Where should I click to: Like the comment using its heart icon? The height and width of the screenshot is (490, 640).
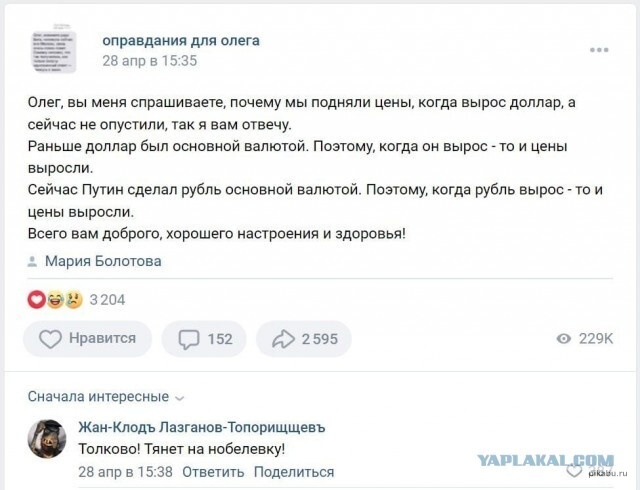[x=602, y=472]
